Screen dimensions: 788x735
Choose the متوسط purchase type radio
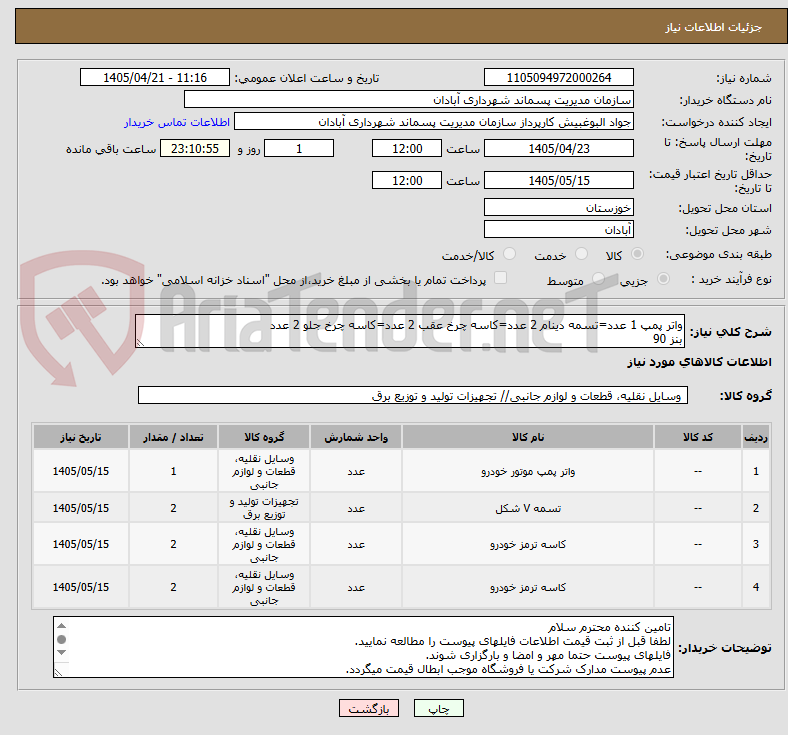(598, 278)
